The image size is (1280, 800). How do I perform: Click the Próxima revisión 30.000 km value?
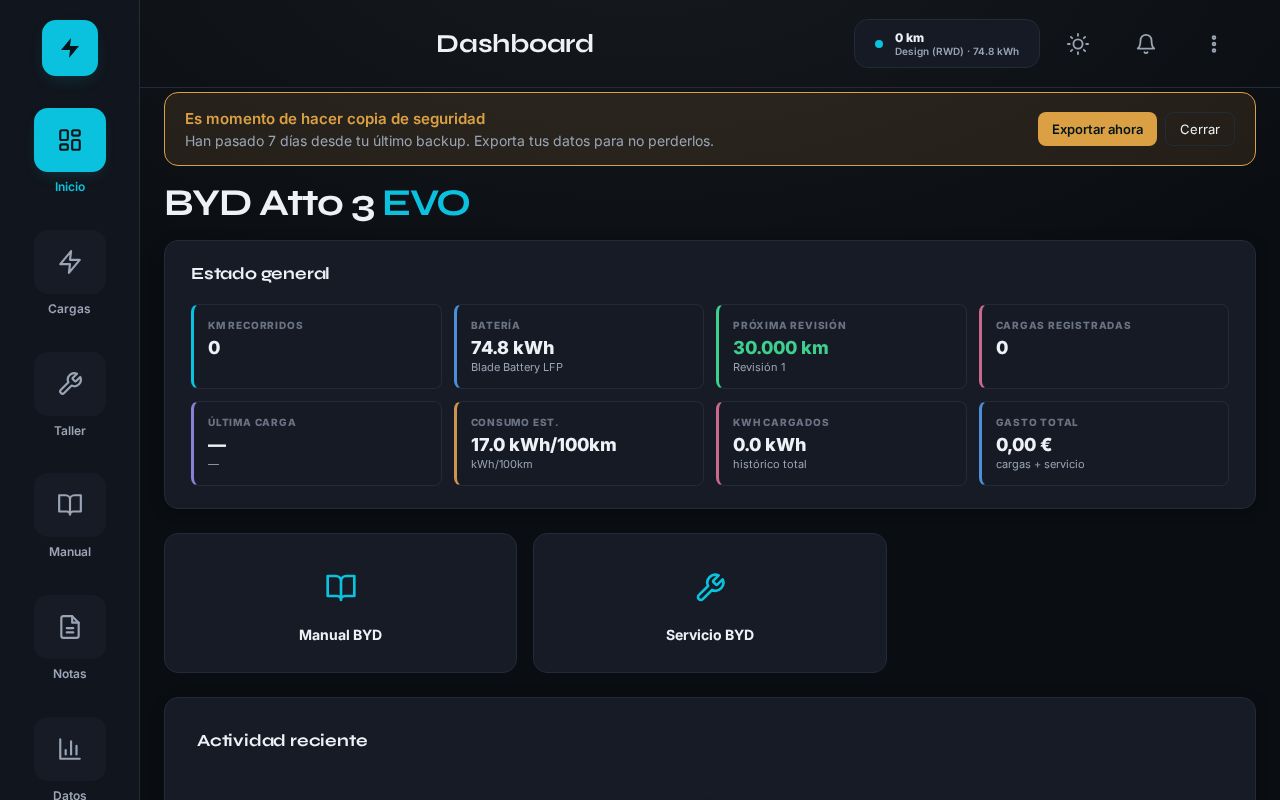pos(781,348)
